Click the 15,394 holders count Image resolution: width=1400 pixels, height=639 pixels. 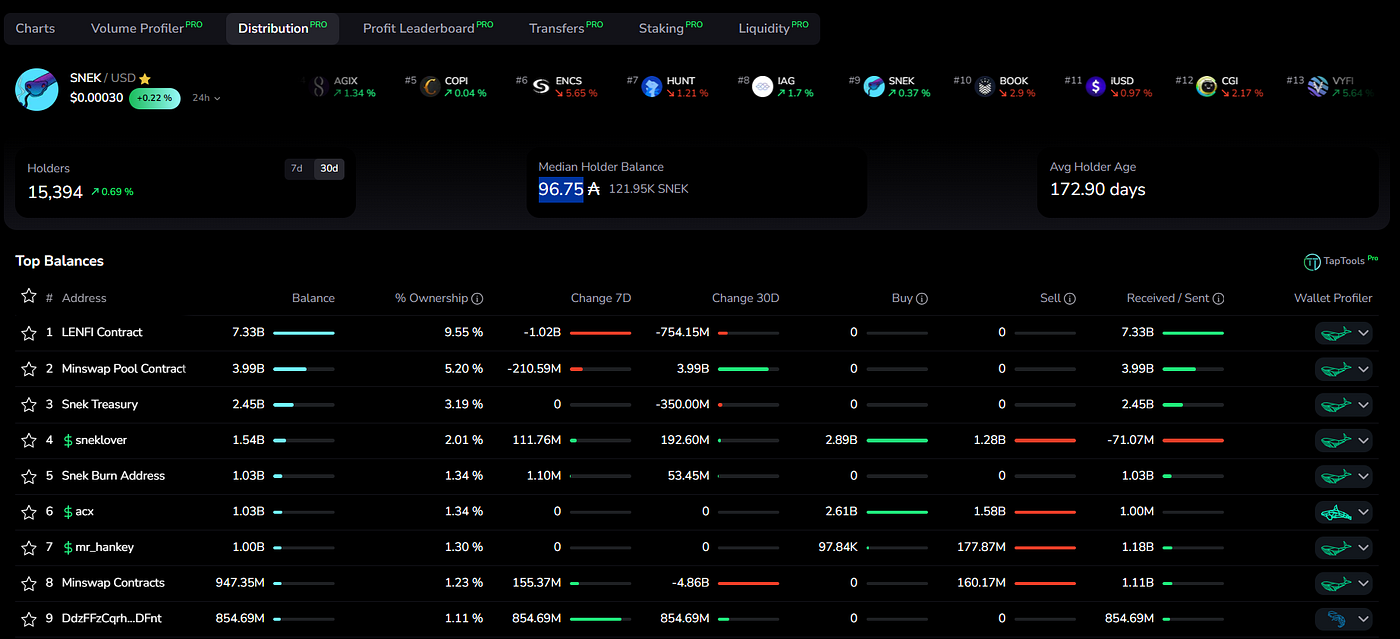coord(55,192)
